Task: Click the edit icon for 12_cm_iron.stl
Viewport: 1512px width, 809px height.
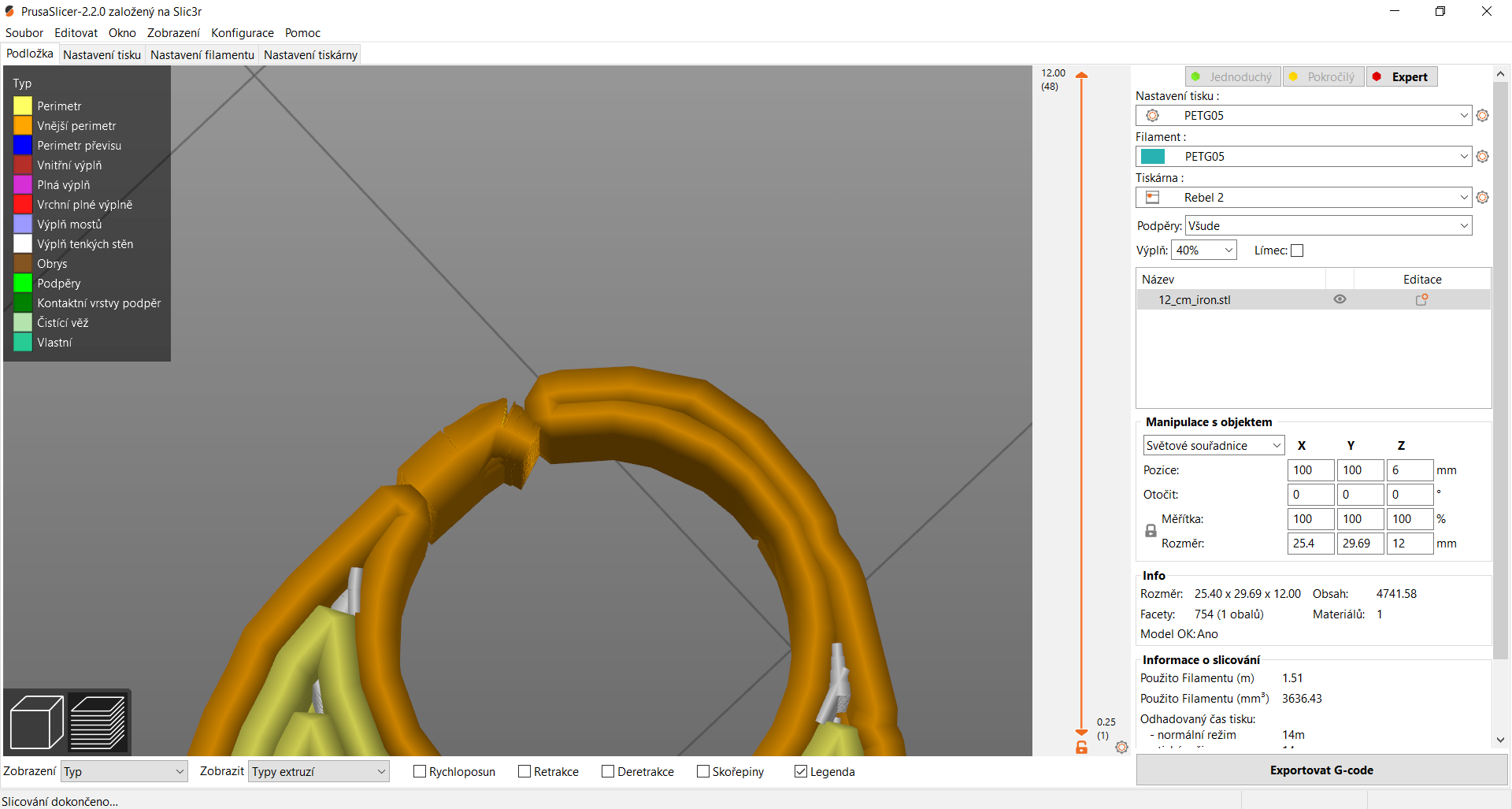Action: pos(1421,300)
